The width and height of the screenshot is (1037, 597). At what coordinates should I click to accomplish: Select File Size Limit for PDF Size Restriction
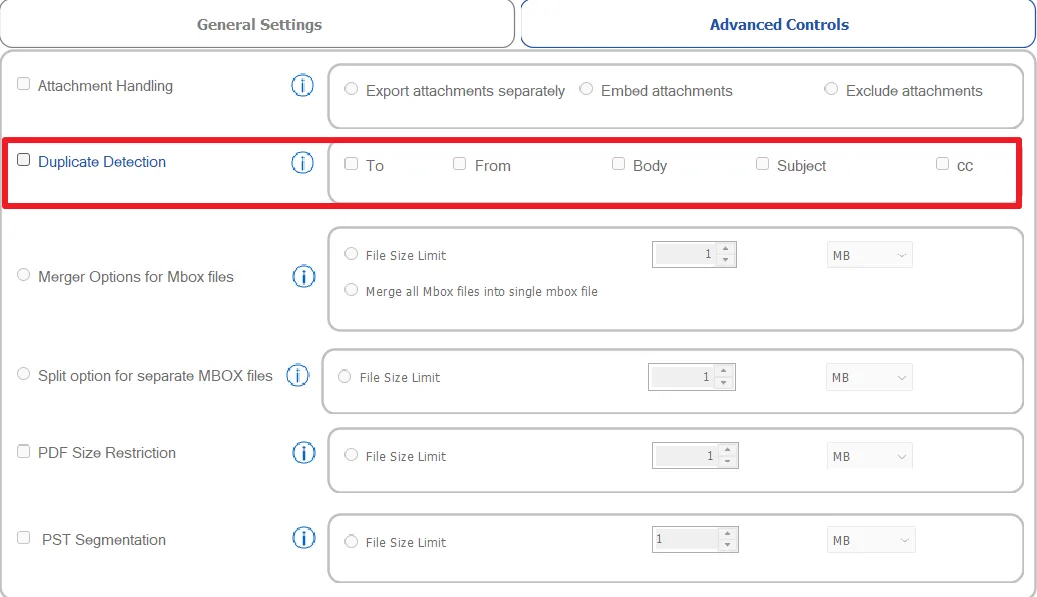(x=351, y=456)
